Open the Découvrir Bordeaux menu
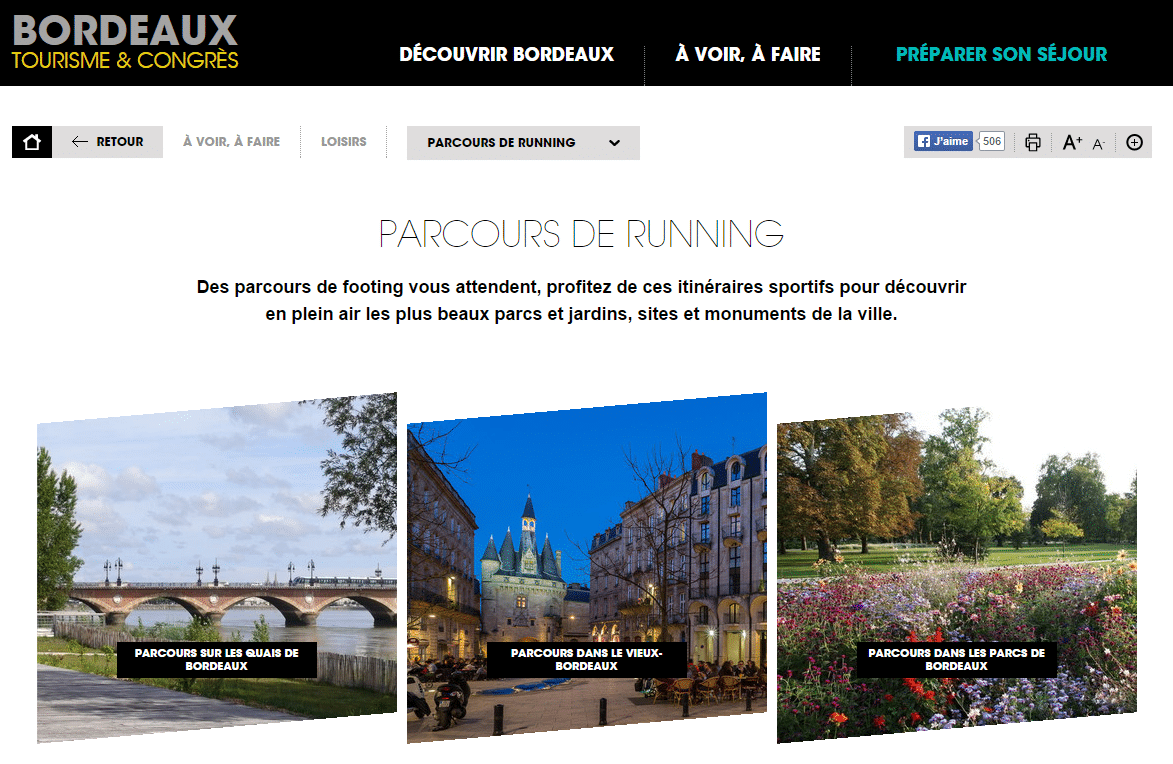The height and width of the screenshot is (764, 1173). [506, 54]
